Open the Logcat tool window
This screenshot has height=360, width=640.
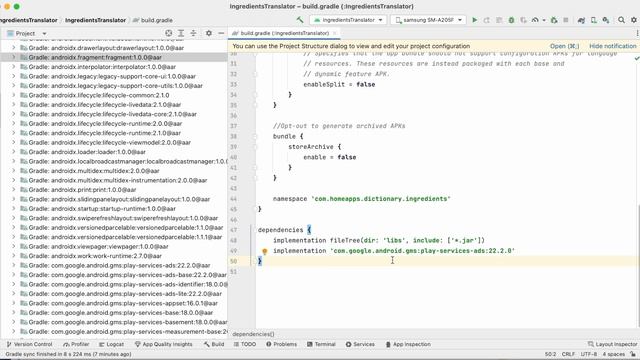click(111, 344)
